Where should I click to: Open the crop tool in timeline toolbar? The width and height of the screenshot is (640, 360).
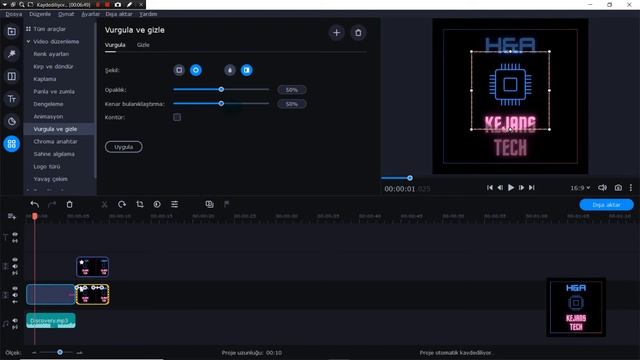tap(140, 204)
